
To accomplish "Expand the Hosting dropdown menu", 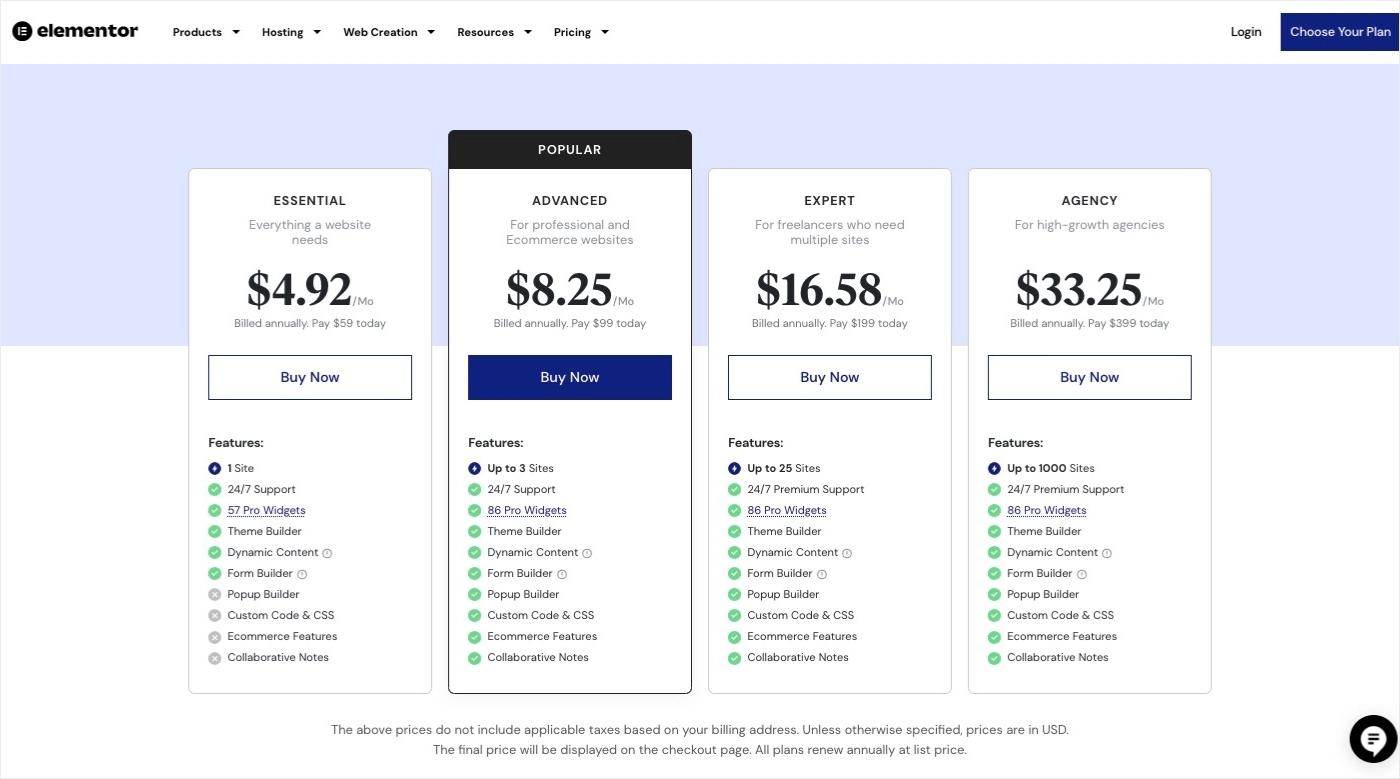I will click(x=291, y=32).
